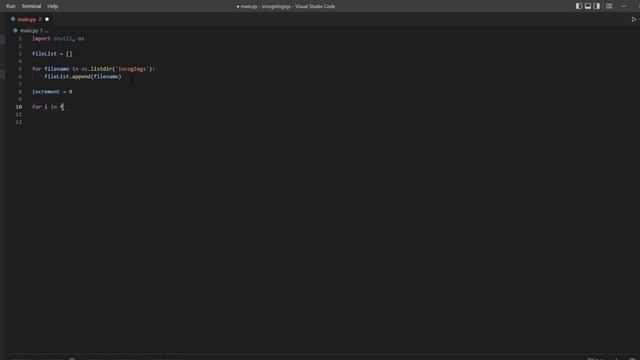
Task: Click 'increment' on line 8
Action: tap(46, 92)
